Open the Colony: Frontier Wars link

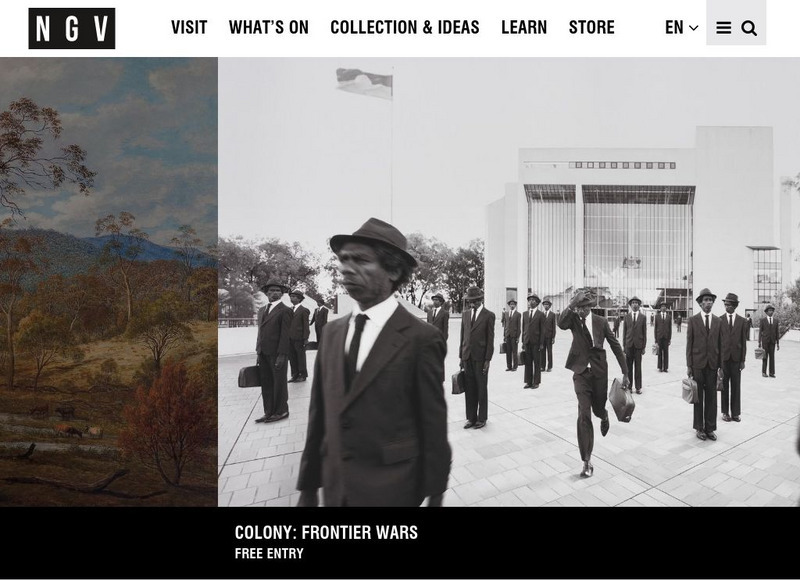pos(326,533)
